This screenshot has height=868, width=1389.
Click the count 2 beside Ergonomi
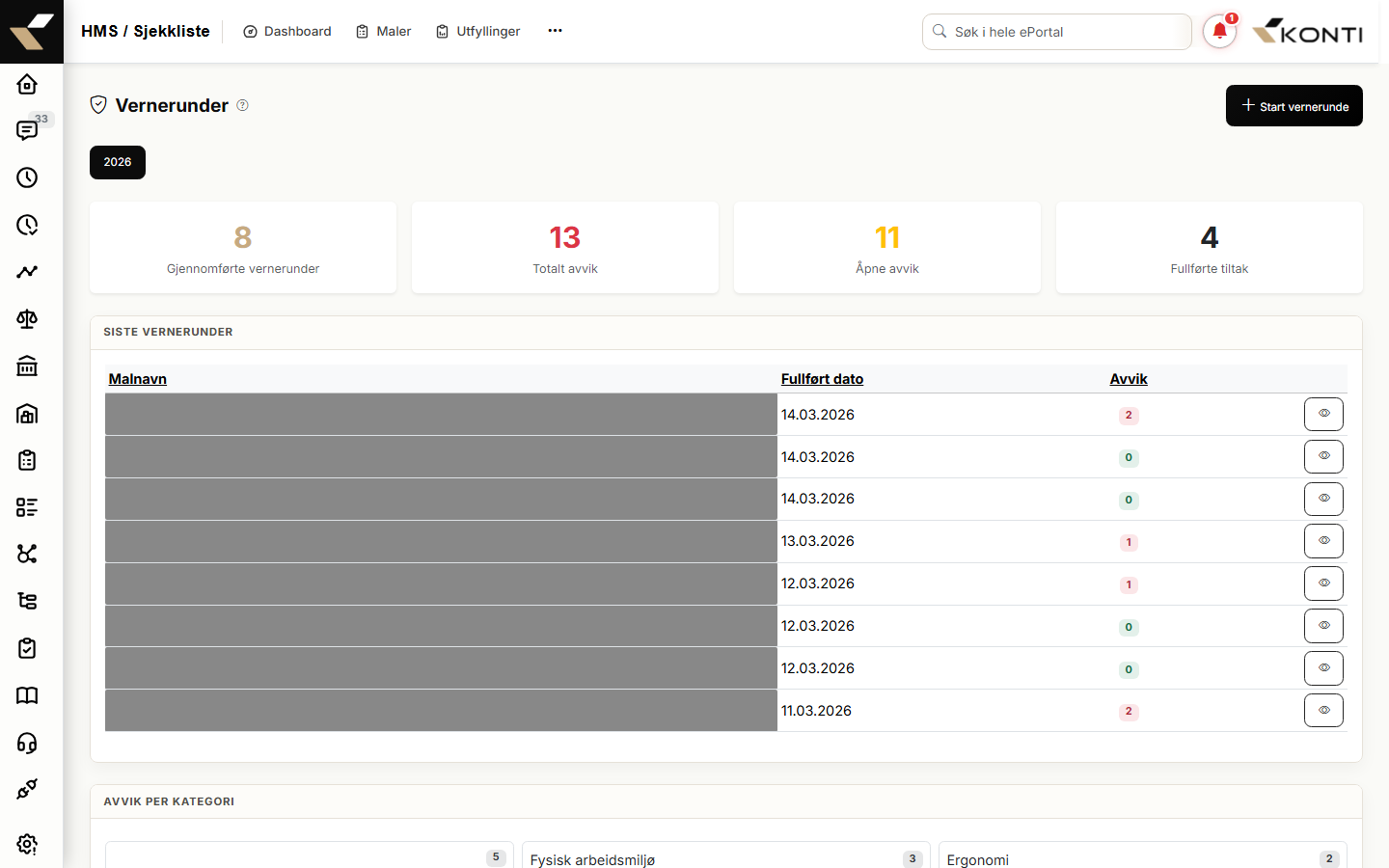[1329, 858]
